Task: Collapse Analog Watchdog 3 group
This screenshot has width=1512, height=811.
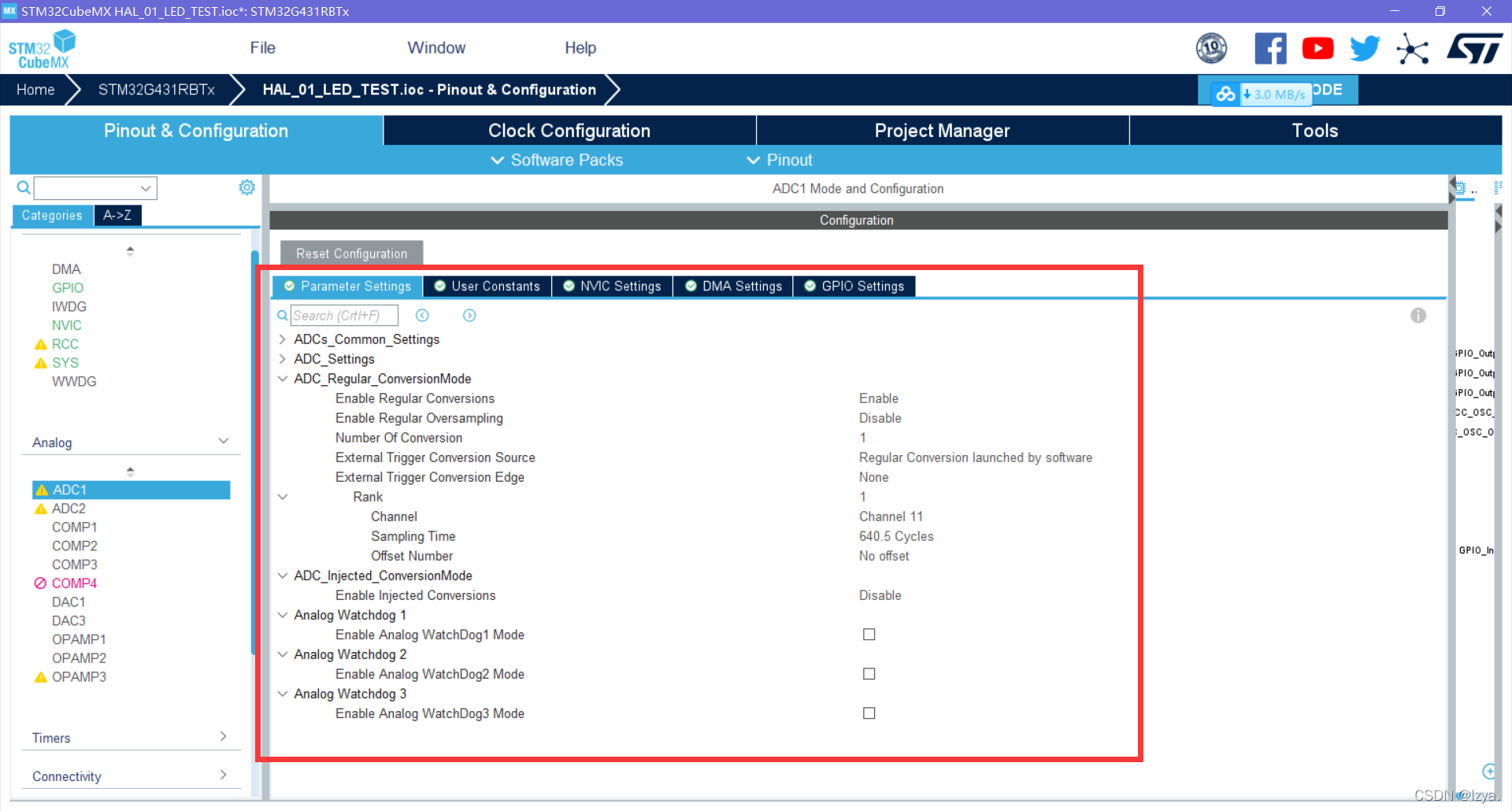Action: click(283, 694)
